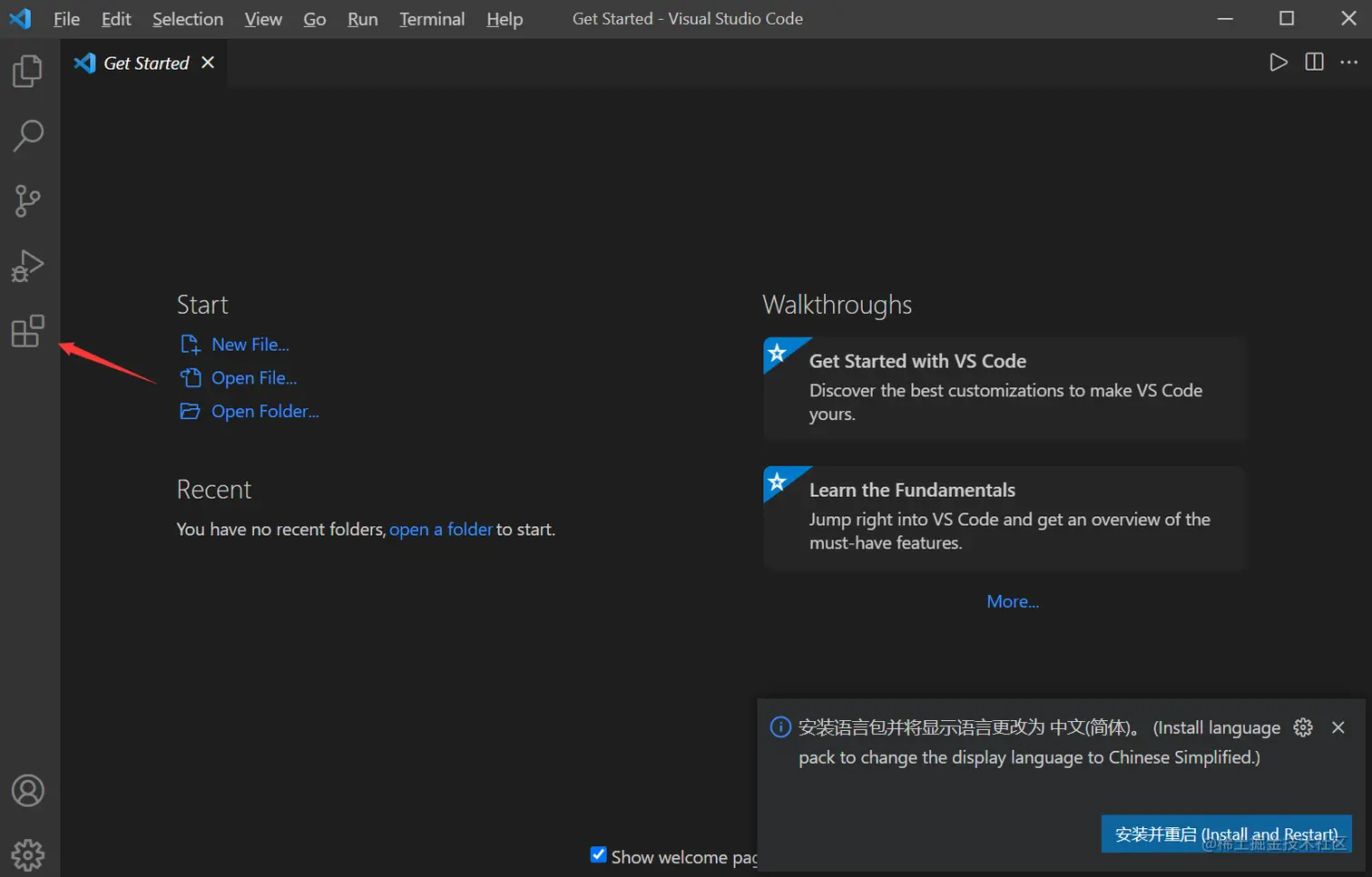Open the Extensions view icon
This screenshot has width=1372, height=877.
(x=28, y=331)
